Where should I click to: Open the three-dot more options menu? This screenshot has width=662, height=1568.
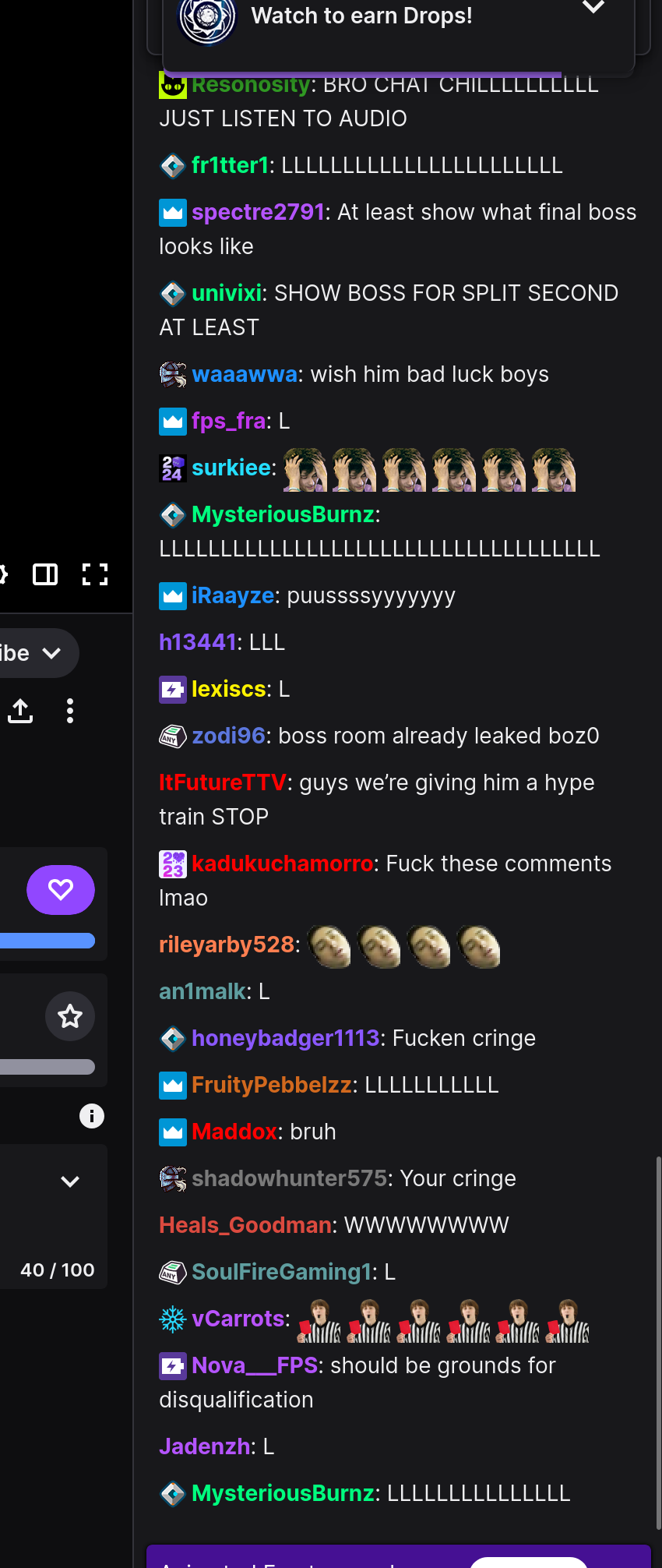pos(70,711)
